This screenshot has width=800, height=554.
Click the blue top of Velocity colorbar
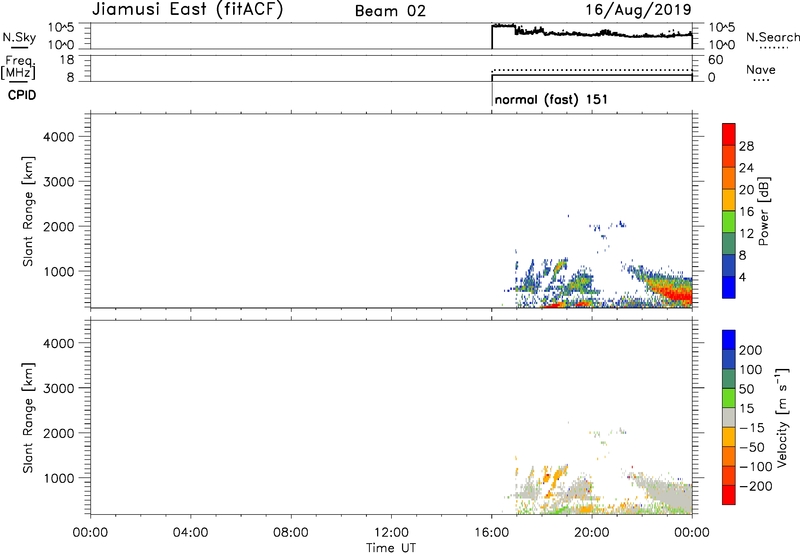point(729,340)
